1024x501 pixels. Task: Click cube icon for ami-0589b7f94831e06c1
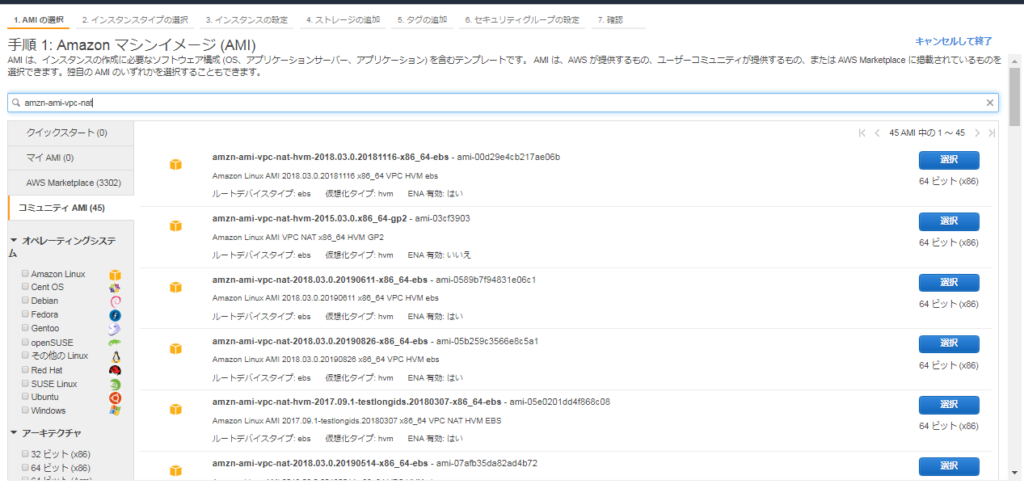pyautogui.click(x=175, y=287)
